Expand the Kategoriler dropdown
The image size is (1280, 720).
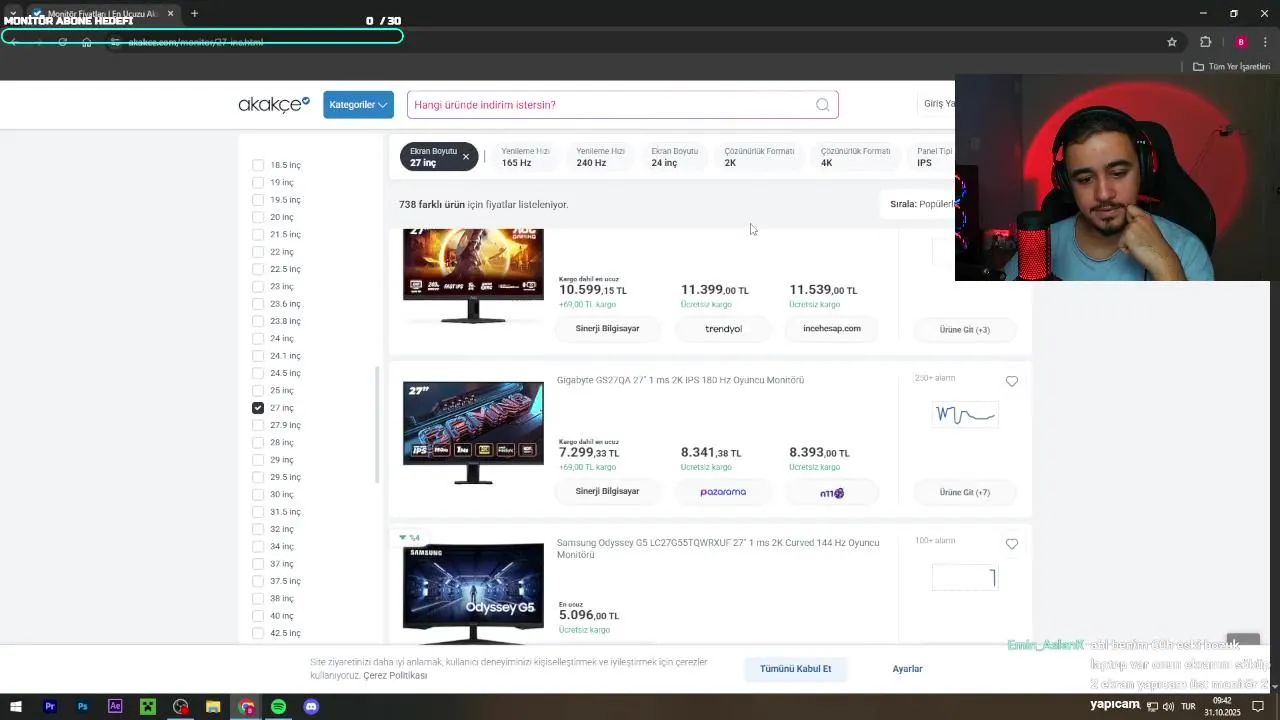[x=358, y=104]
